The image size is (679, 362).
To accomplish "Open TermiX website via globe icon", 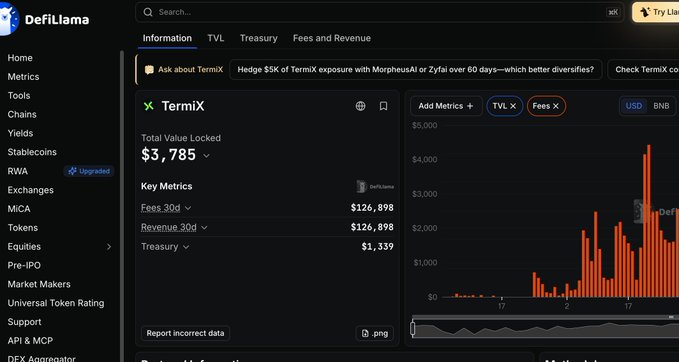I will tap(360, 106).
